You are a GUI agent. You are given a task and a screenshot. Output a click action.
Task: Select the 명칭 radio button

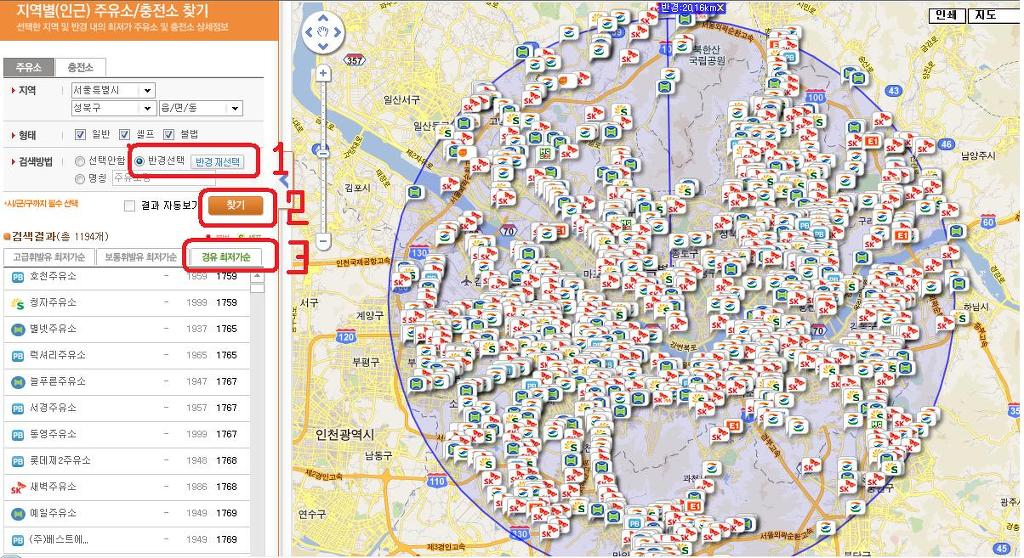click(x=80, y=178)
